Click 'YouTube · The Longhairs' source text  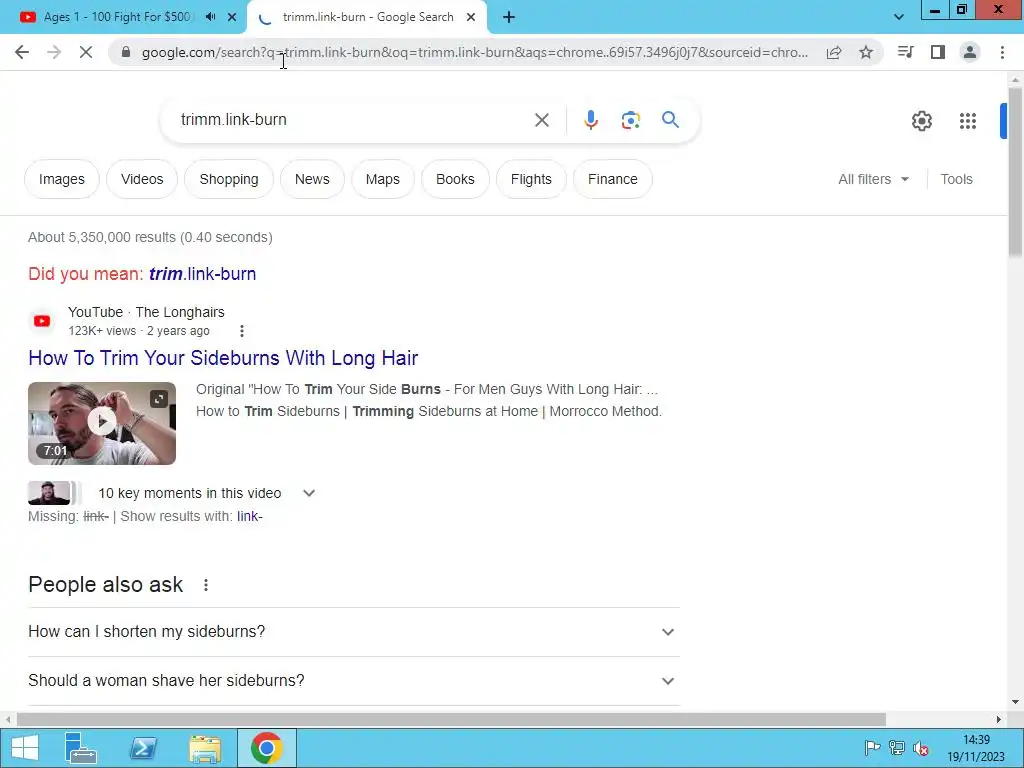pyautogui.click(x=146, y=312)
